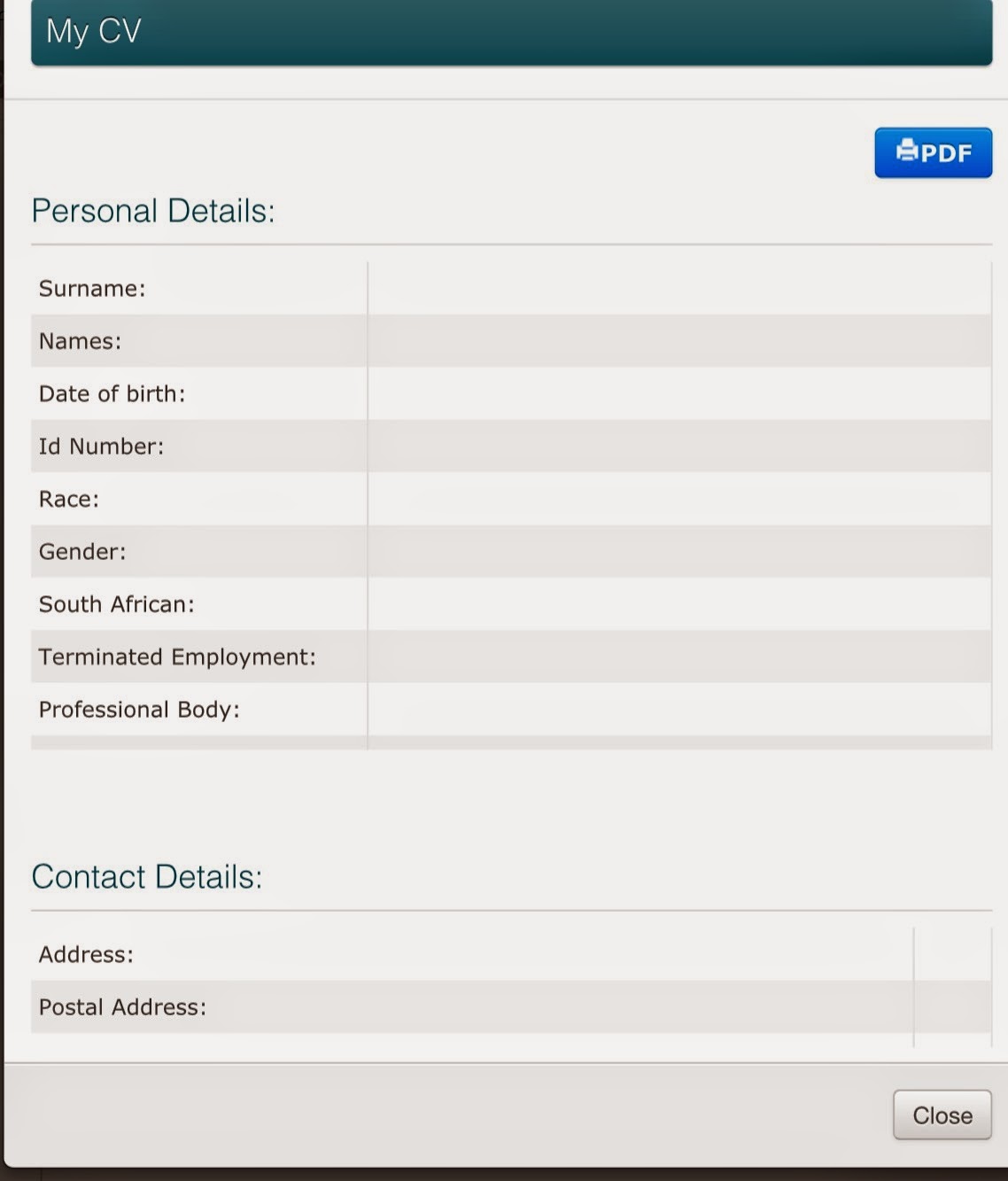Click the Date of birth row
Viewport: 1008px width, 1181px height.
(x=511, y=393)
